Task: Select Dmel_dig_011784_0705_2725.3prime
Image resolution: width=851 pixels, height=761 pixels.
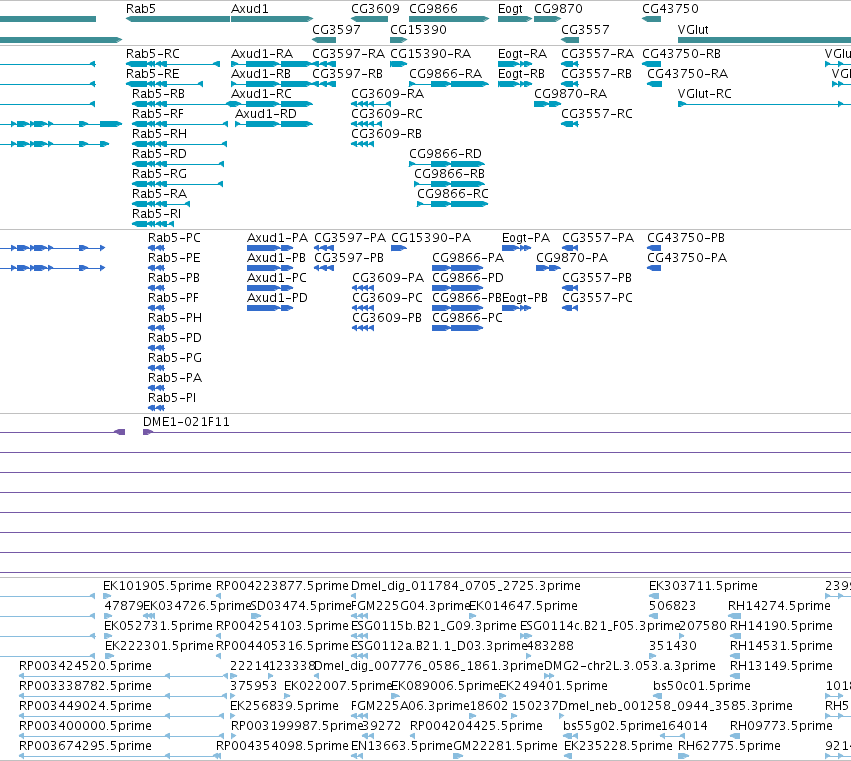Action: pyautogui.click(x=466, y=586)
